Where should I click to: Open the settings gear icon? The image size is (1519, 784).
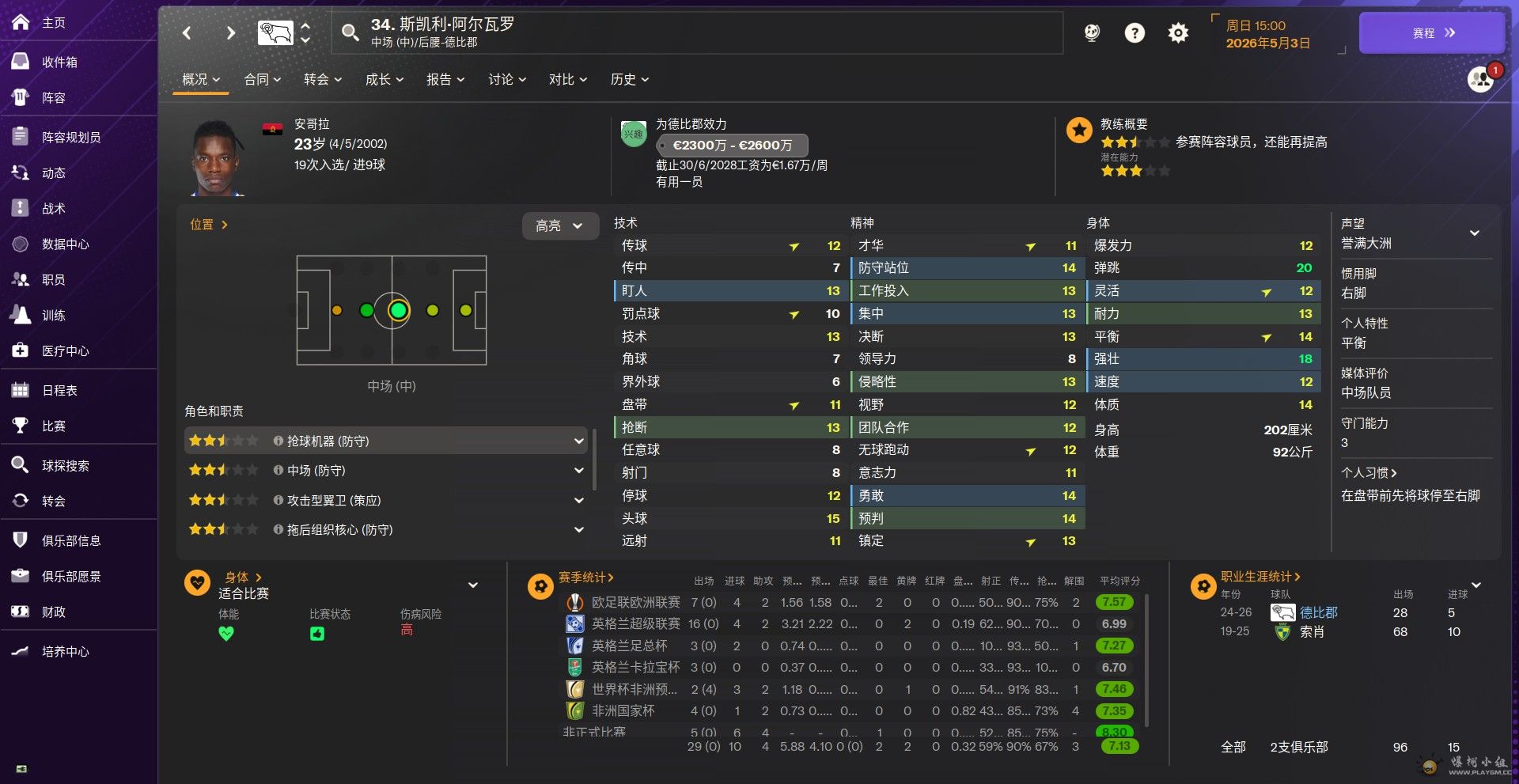click(x=1178, y=32)
